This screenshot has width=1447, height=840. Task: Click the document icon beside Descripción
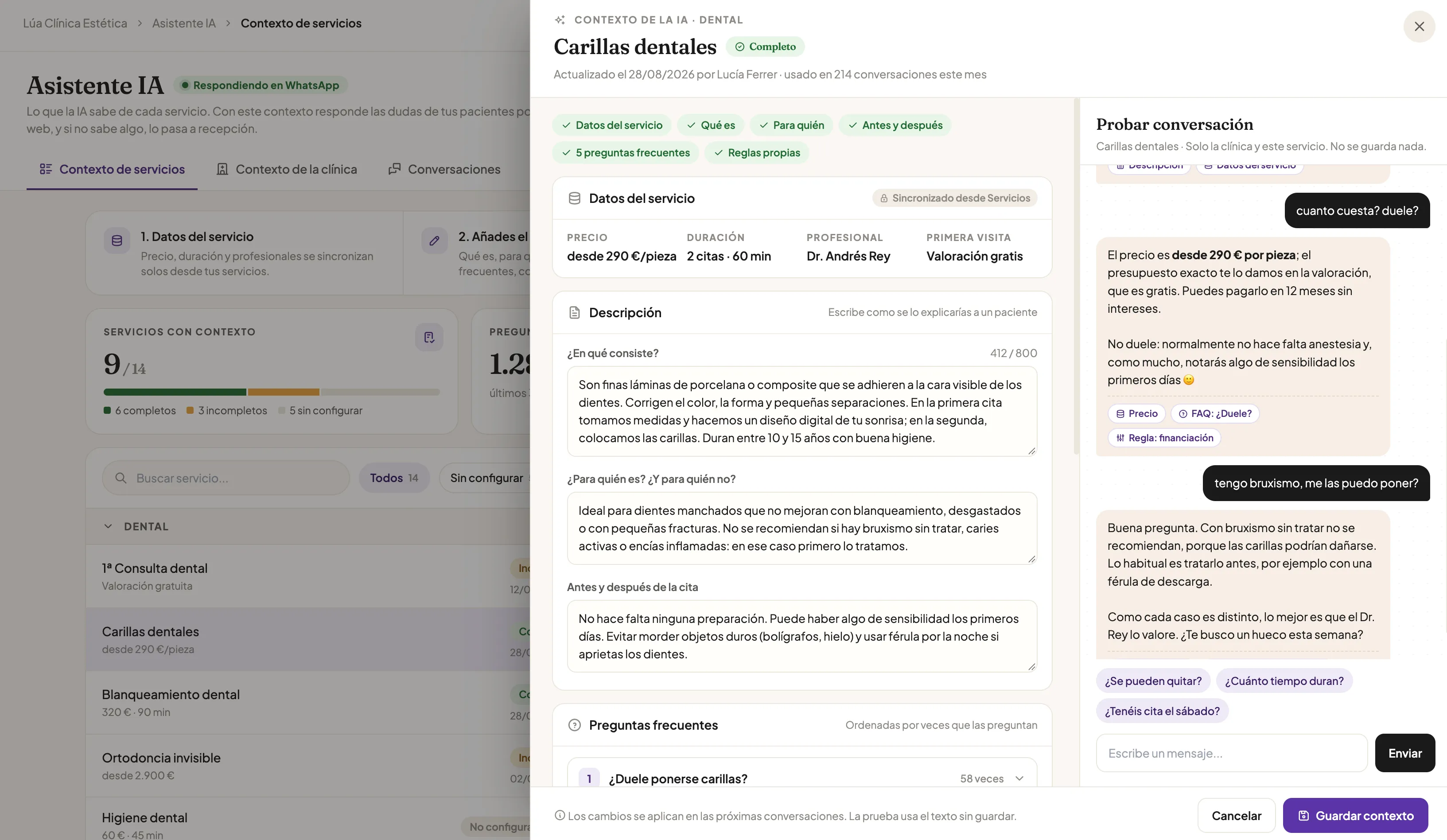(x=574, y=312)
